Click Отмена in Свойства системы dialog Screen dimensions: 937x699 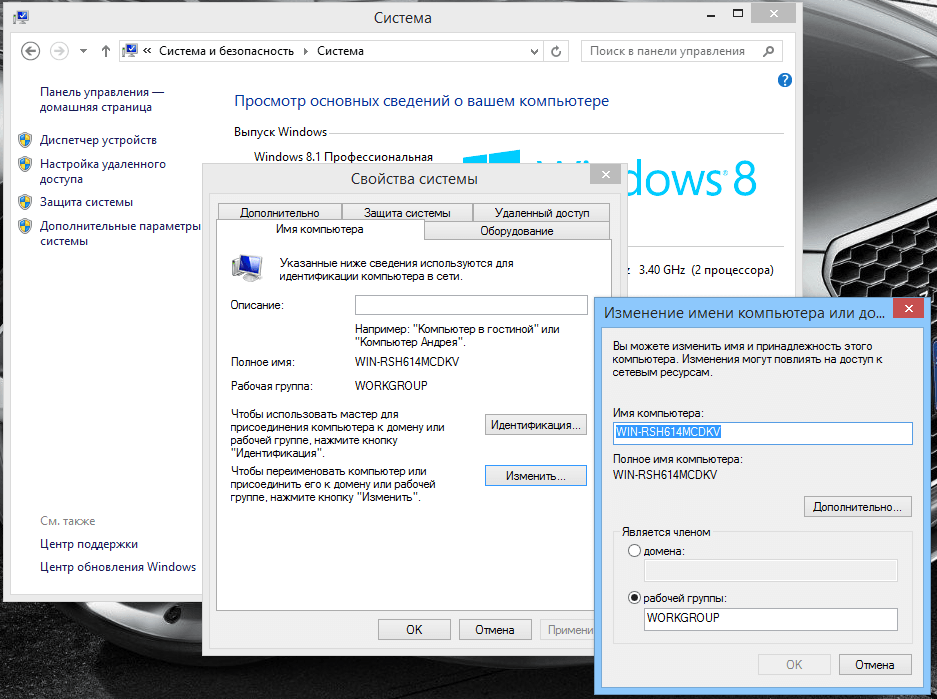(x=495, y=630)
